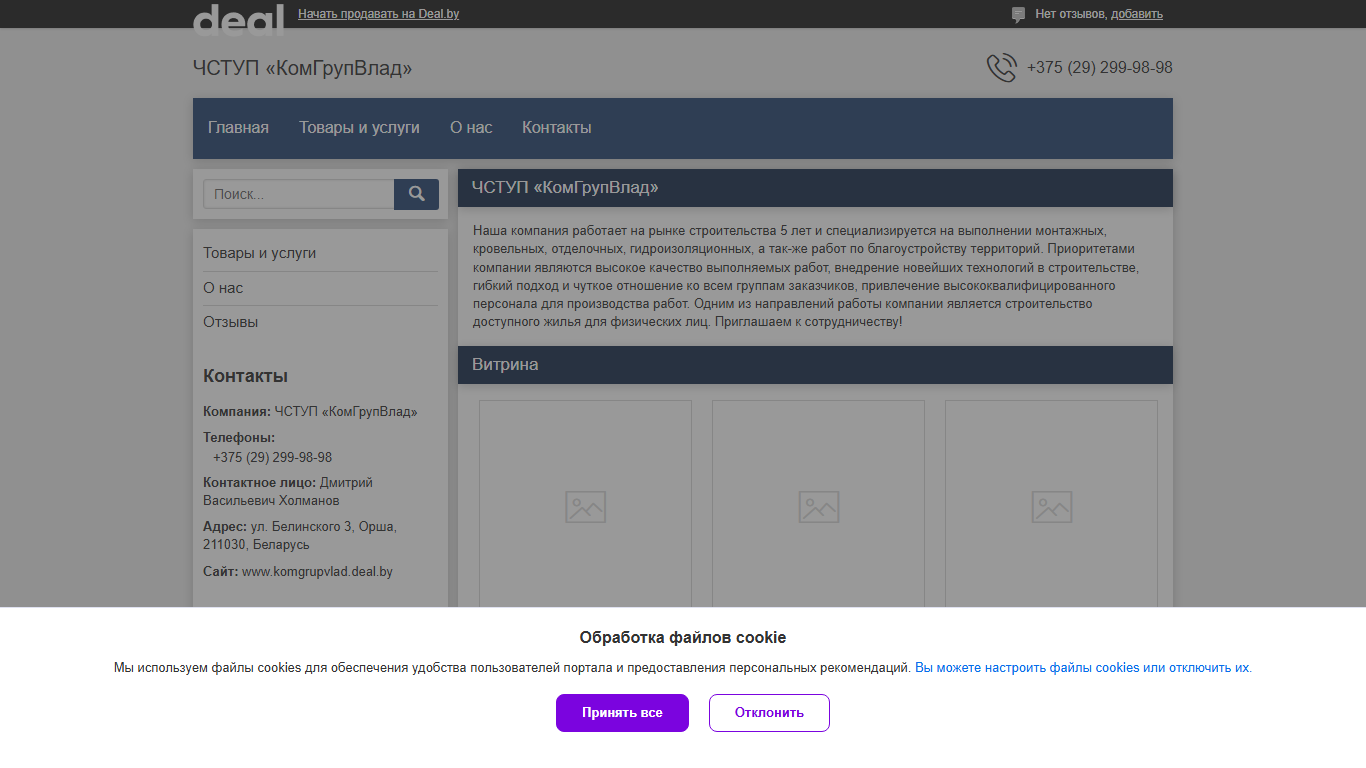Open the first showcase placeholder image
1366x768 pixels.
[x=585, y=507]
